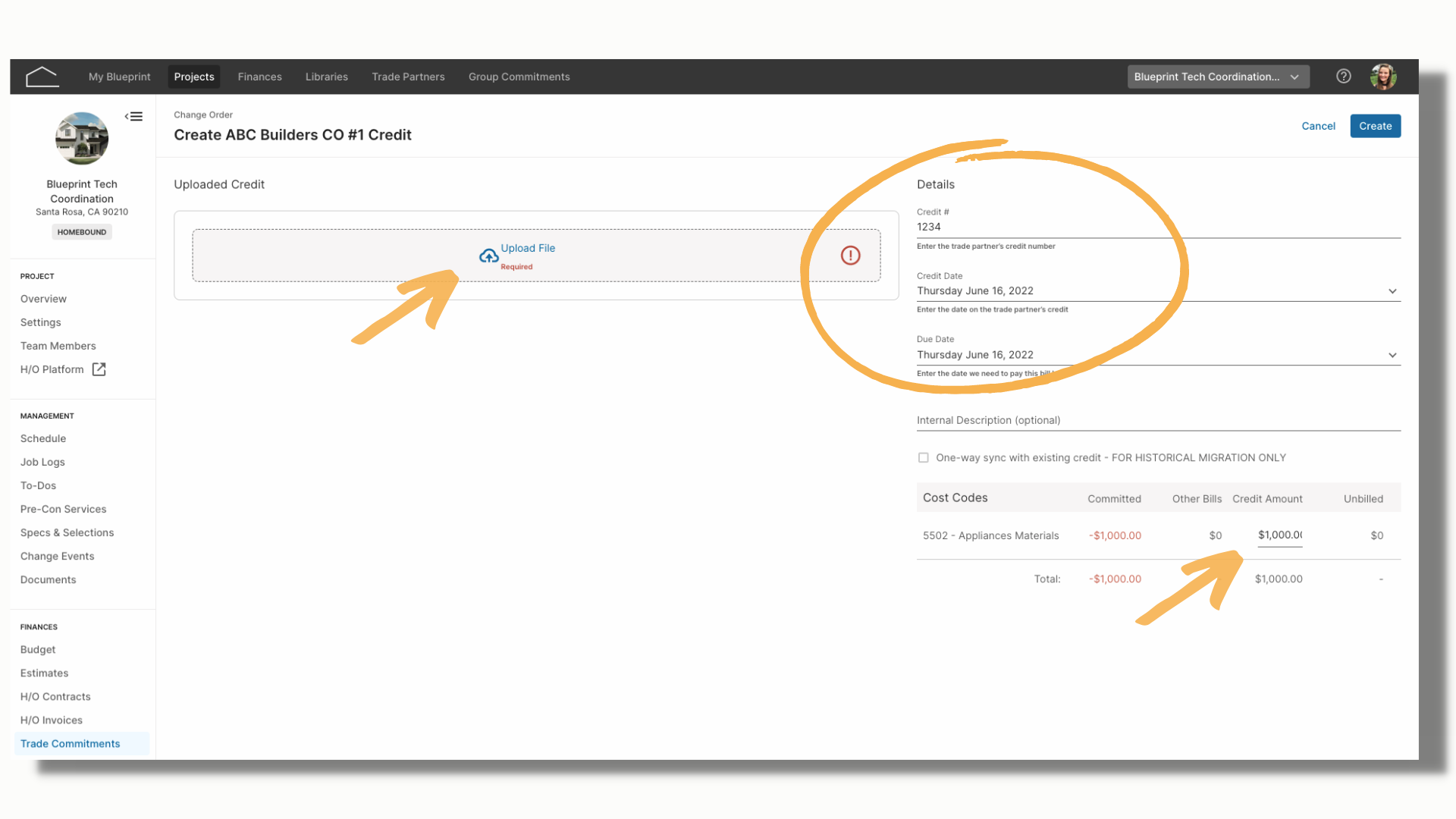1456x819 pixels.
Task: Click the project house photo thumbnail
Action: (82, 138)
